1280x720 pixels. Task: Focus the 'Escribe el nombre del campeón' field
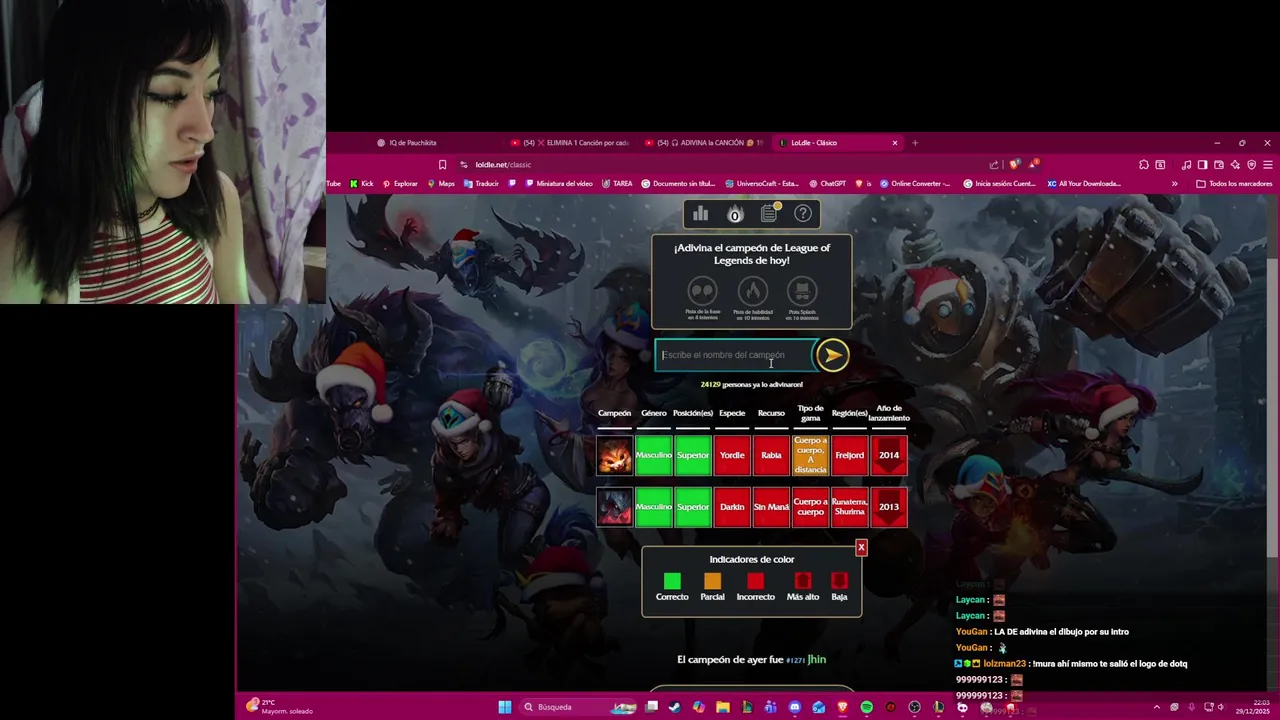point(736,355)
